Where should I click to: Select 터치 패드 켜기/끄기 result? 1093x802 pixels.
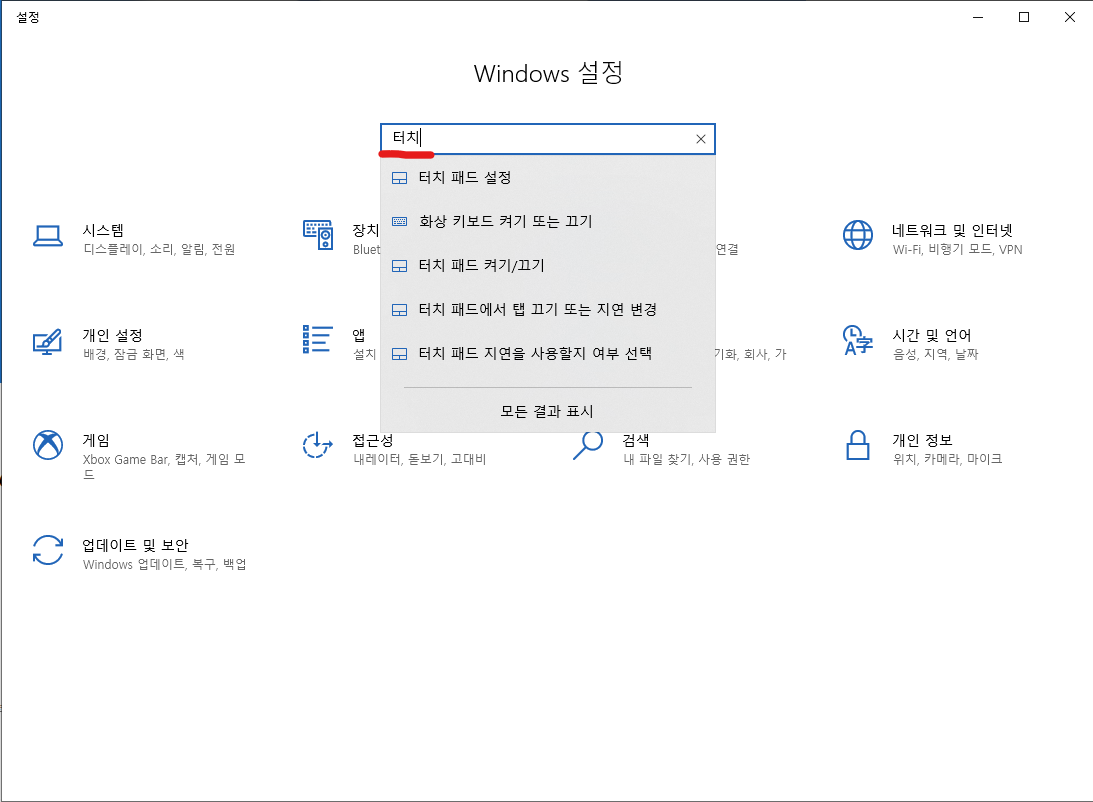[548, 265]
